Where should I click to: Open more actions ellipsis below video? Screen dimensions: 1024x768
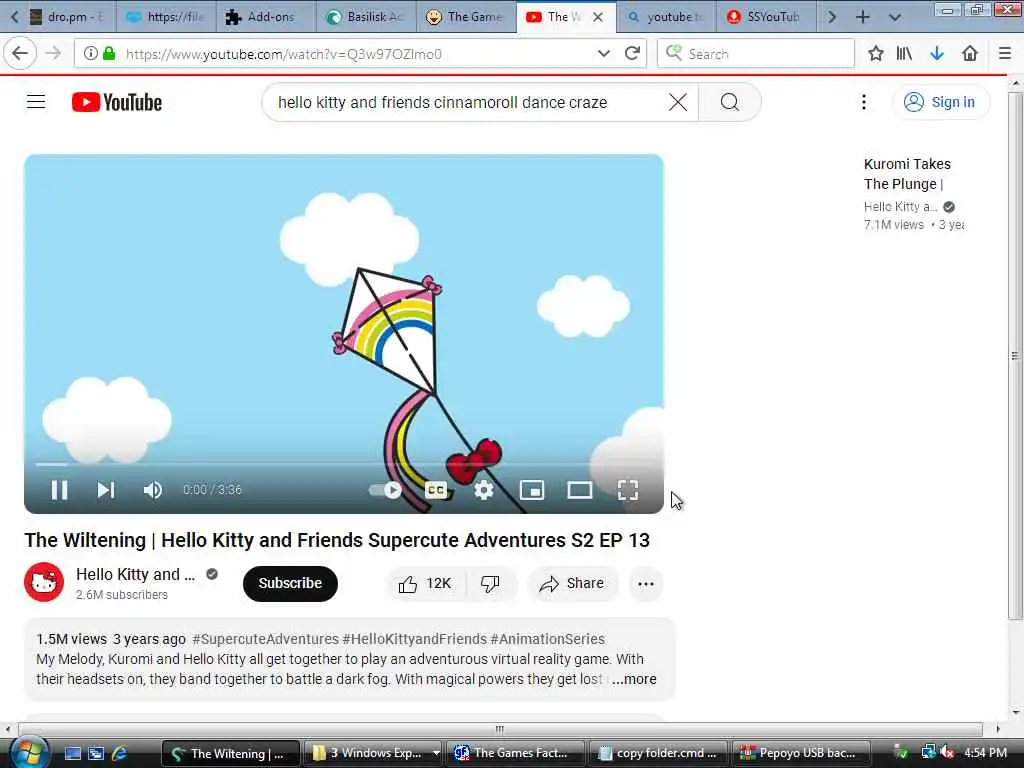646,584
